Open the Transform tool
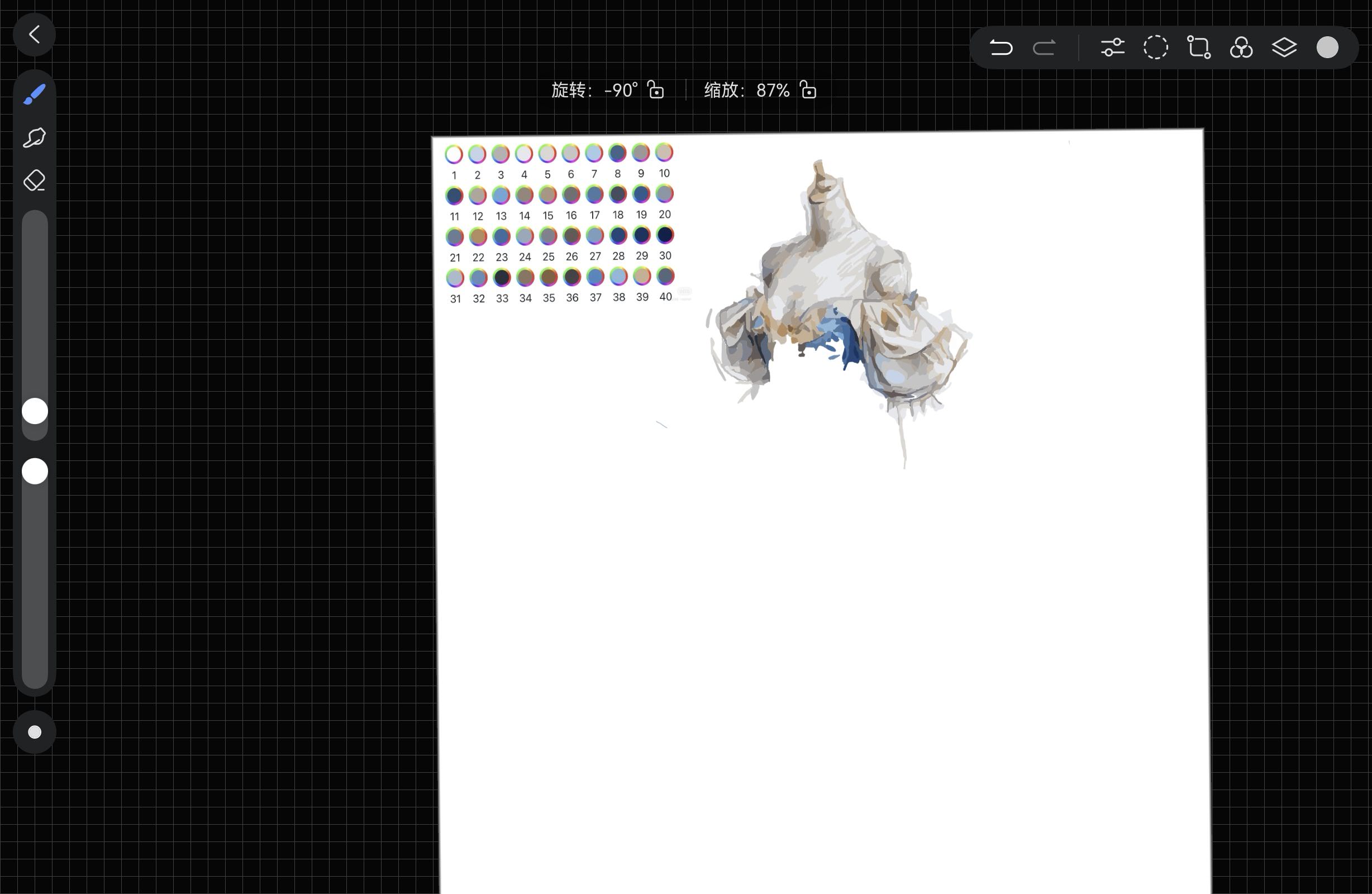Screen dimensions: 1372x894 pos(1198,47)
